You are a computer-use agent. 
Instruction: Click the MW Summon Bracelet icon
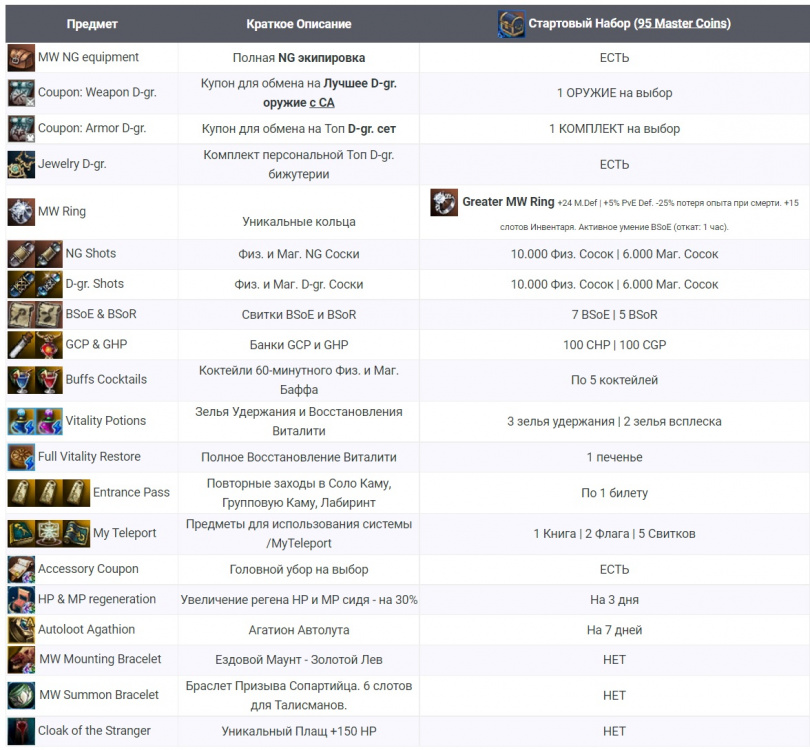coord(21,695)
